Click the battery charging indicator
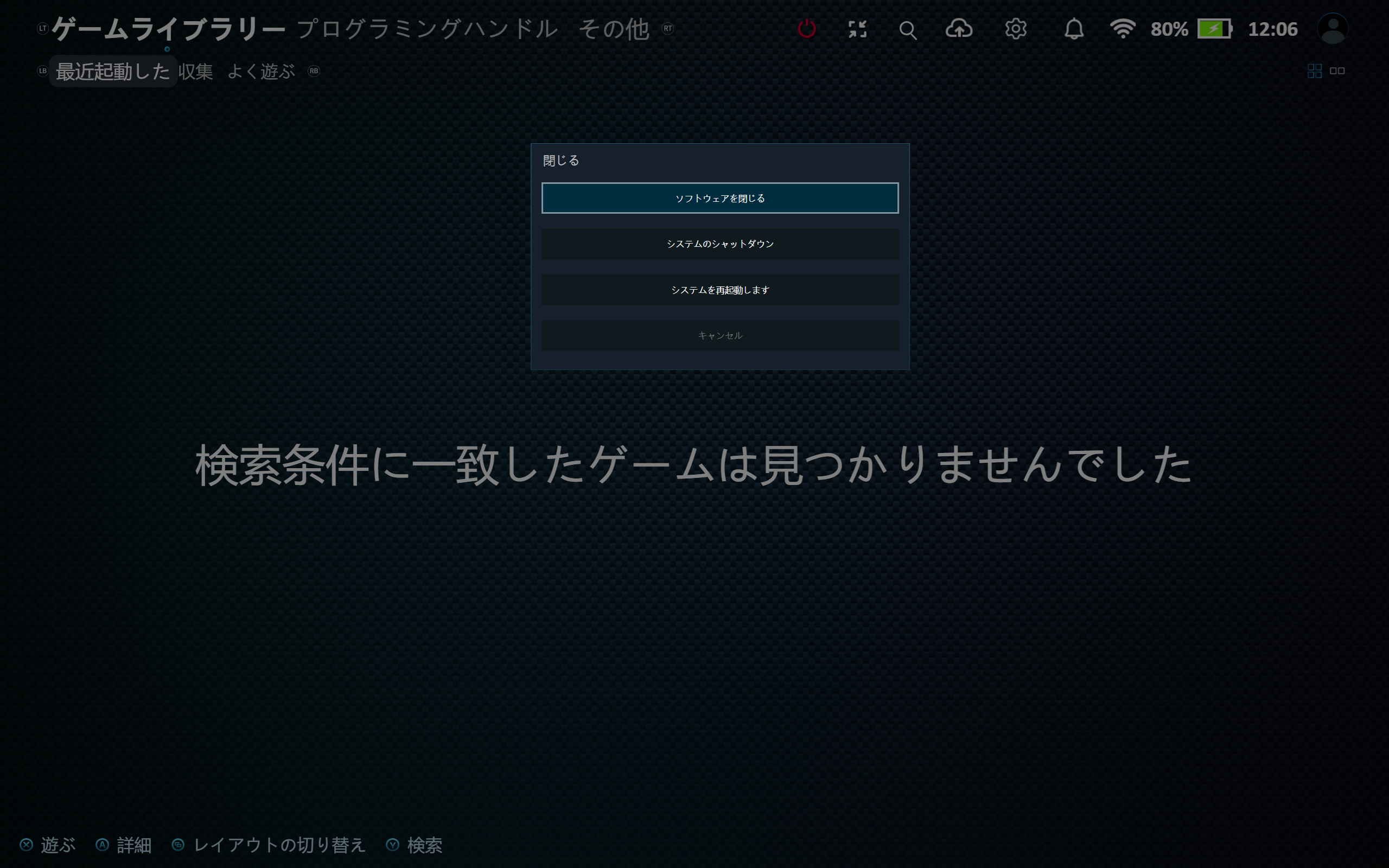Image resolution: width=1389 pixels, height=868 pixels. [1214, 29]
